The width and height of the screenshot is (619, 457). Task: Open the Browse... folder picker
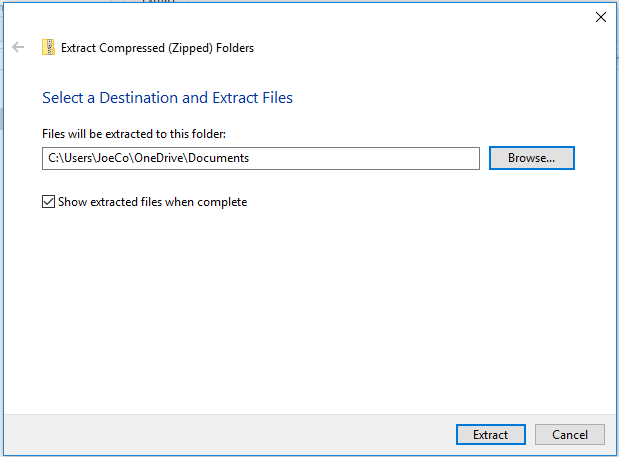click(531, 158)
